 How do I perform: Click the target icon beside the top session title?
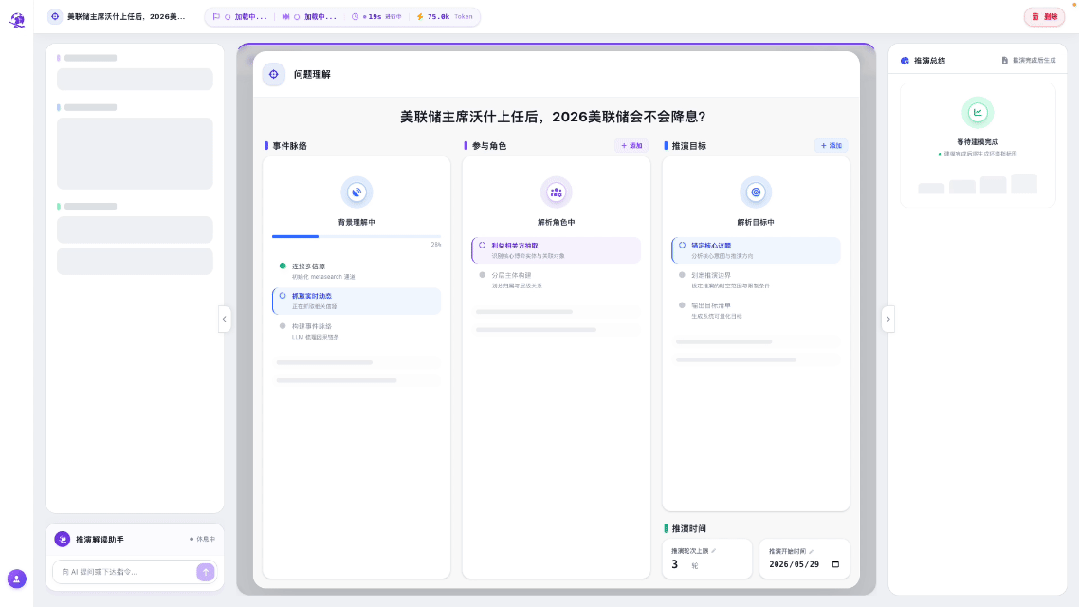point(55,17)
